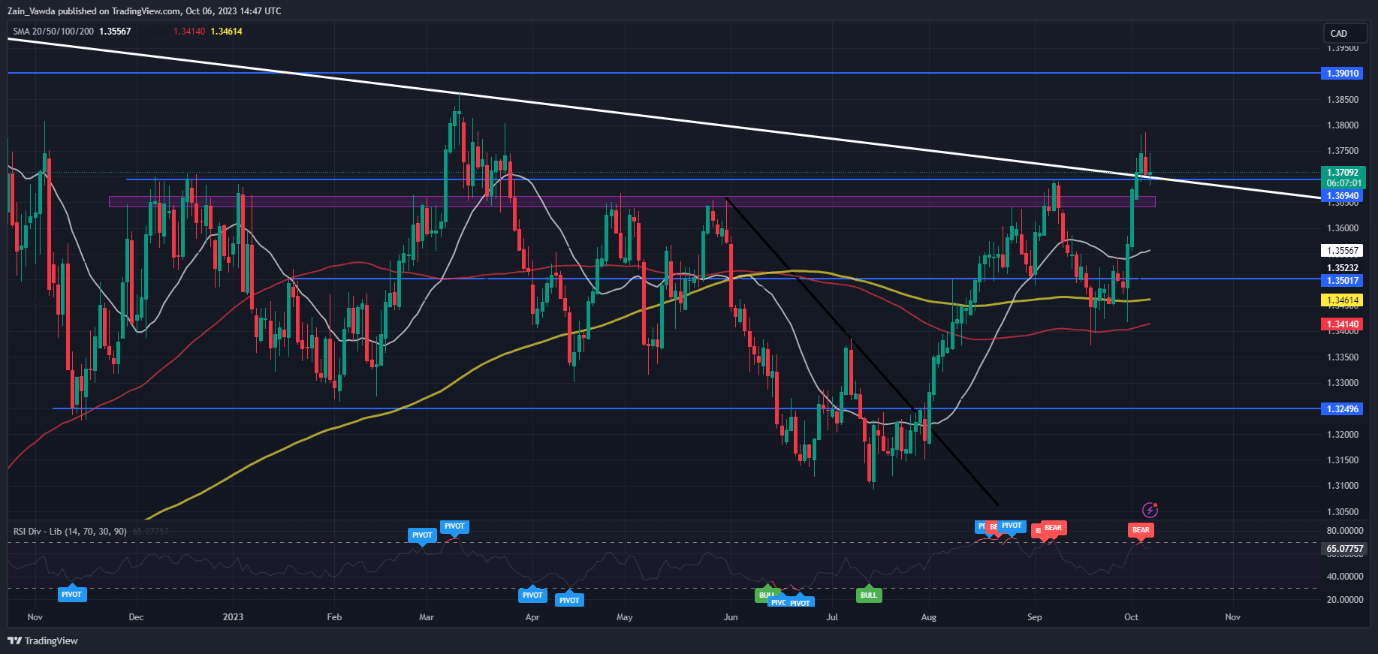Click the 1.38000 price scale label
The image size is (1378, 654).
(x=1342, y=125)
